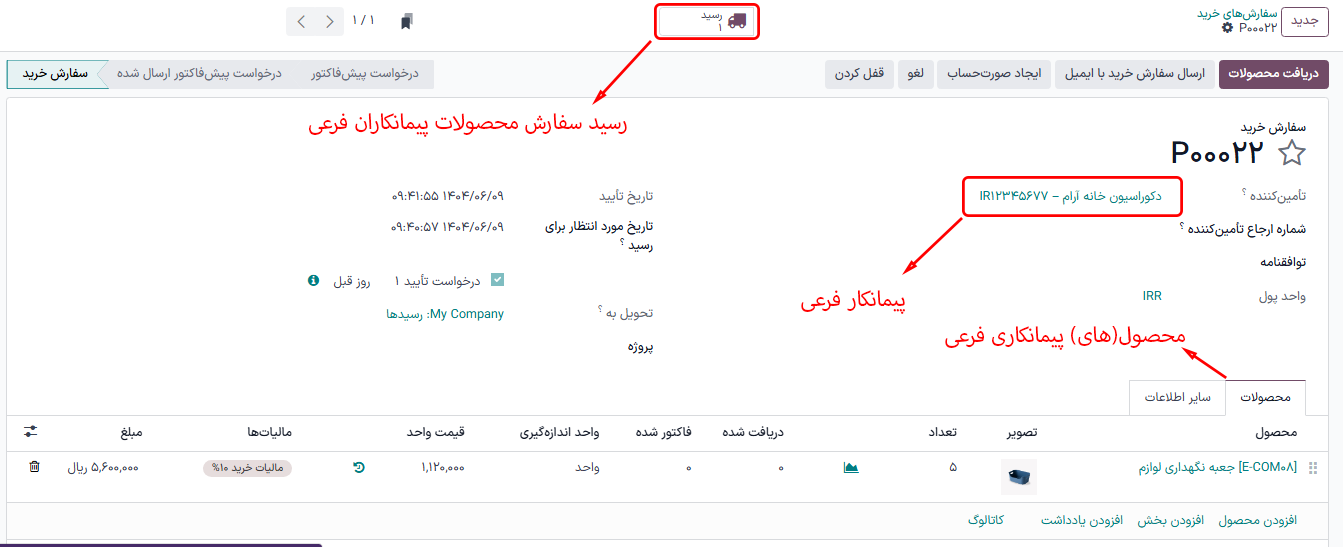The height and width of the screenshot is (547, 1343).
Task: Mark order P00022 as favorite with star
Action: coord(1292,153)
